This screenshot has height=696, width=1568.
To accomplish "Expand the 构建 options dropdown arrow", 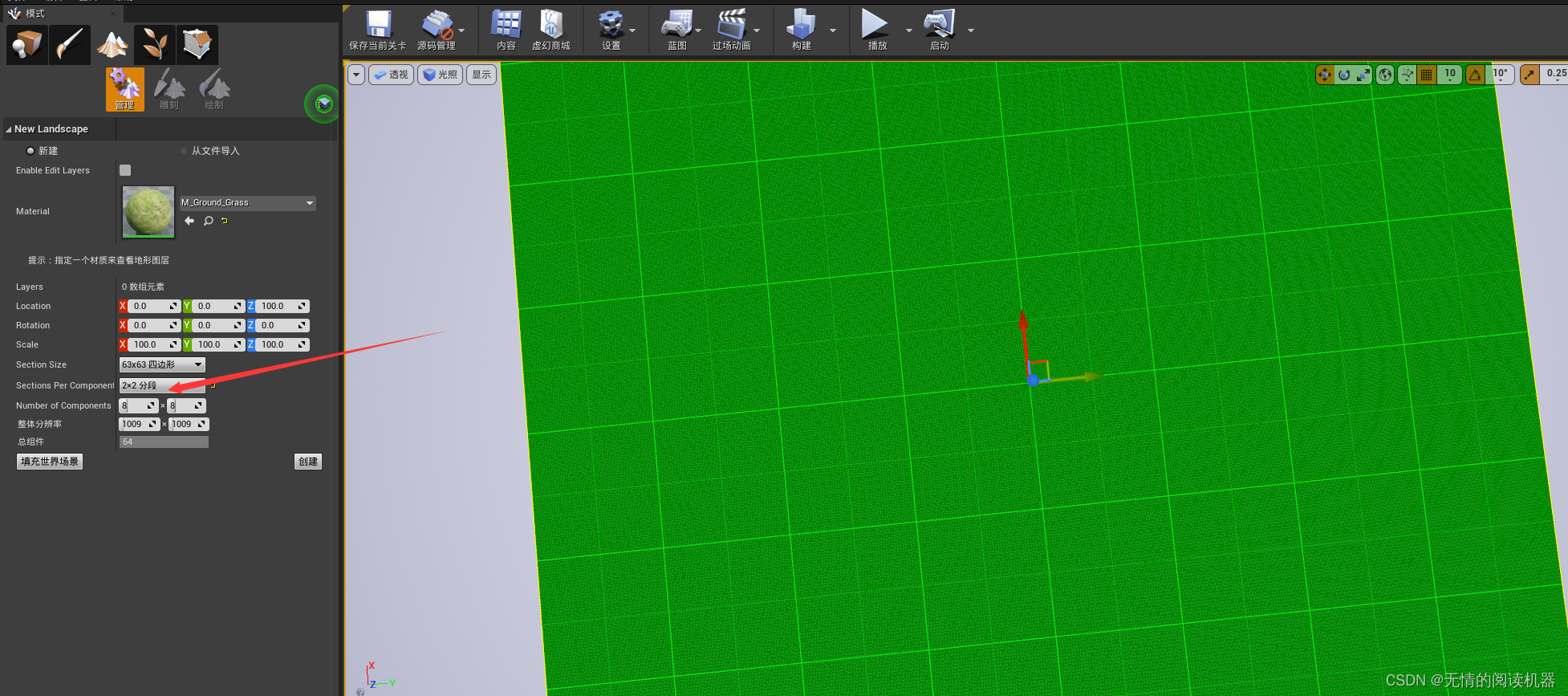I will coord(832,31).
